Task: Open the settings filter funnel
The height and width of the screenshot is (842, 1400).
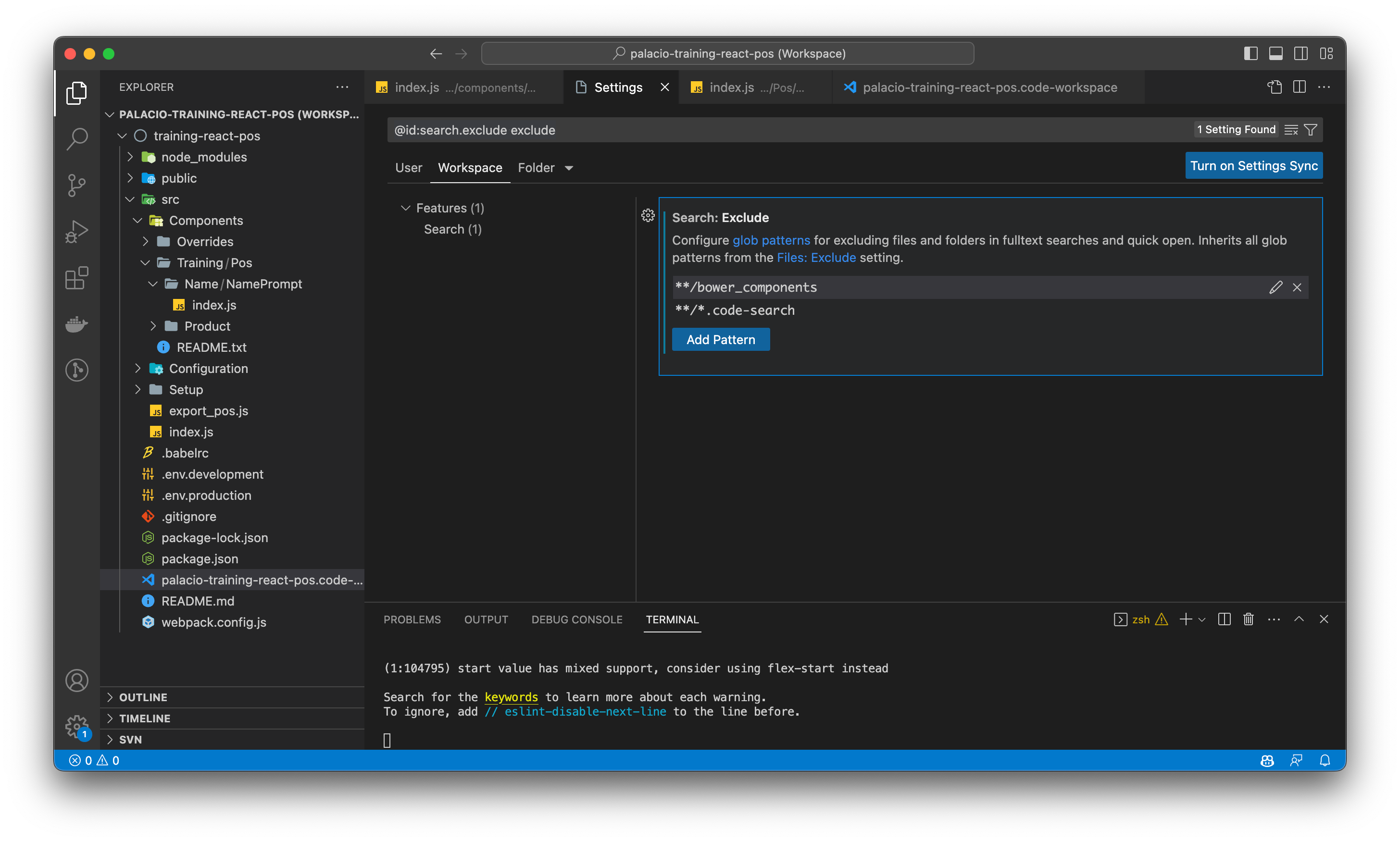Action: [1310, 130]
